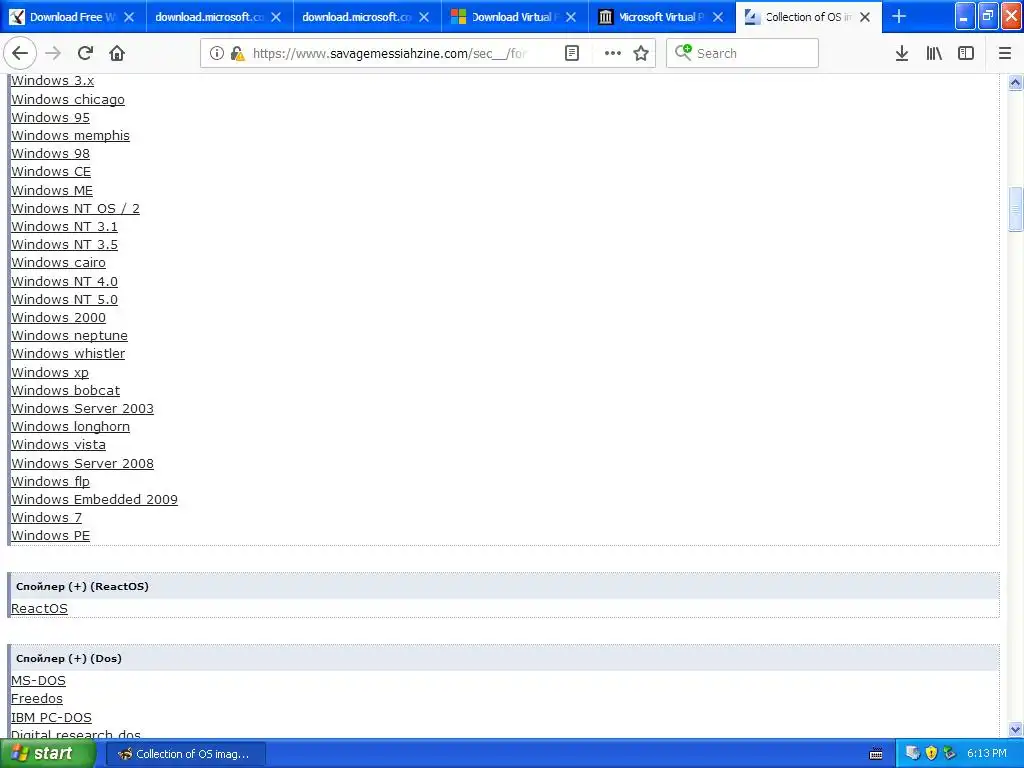Close the 'Collection of OS' tab

(865, 17)
